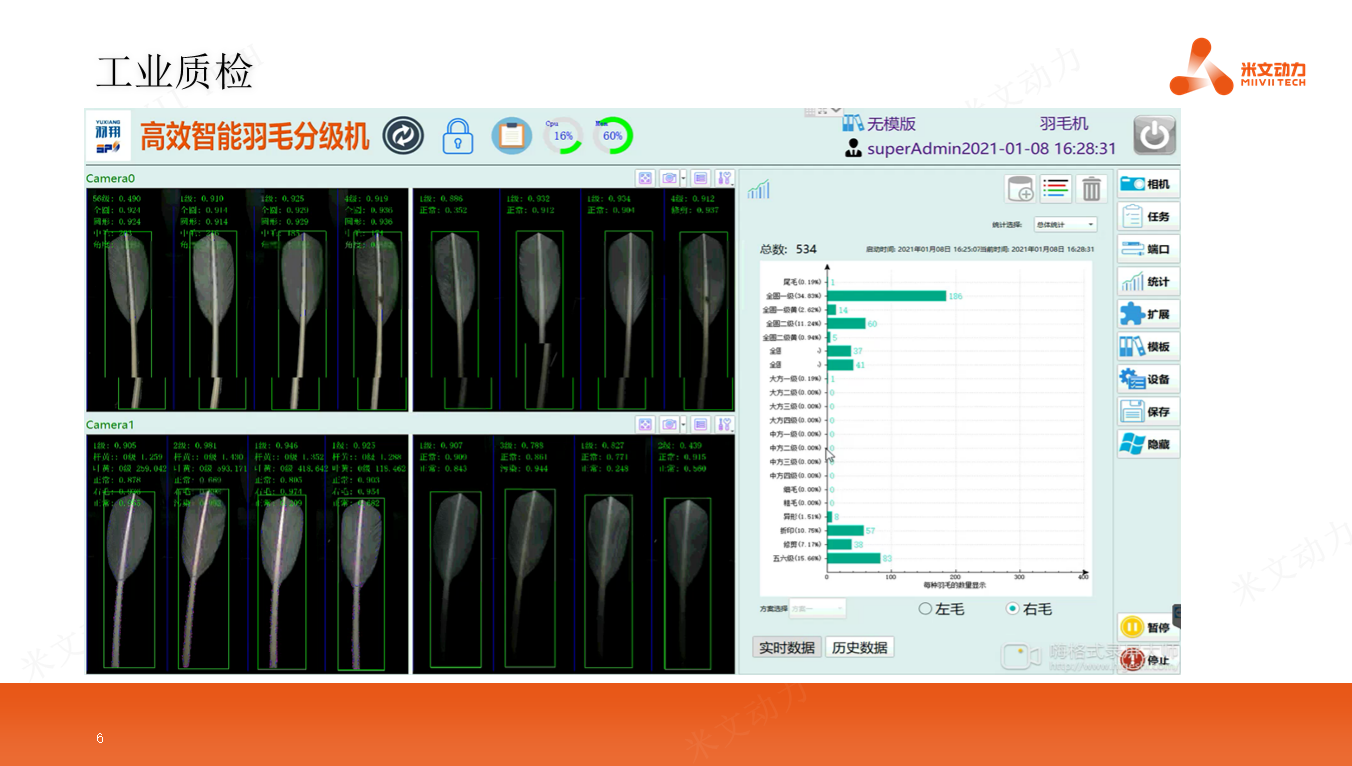The height and width of the screenshot is (766, 1352).
Task: Click the 停止 stop button
Action: pos(1148,659)
